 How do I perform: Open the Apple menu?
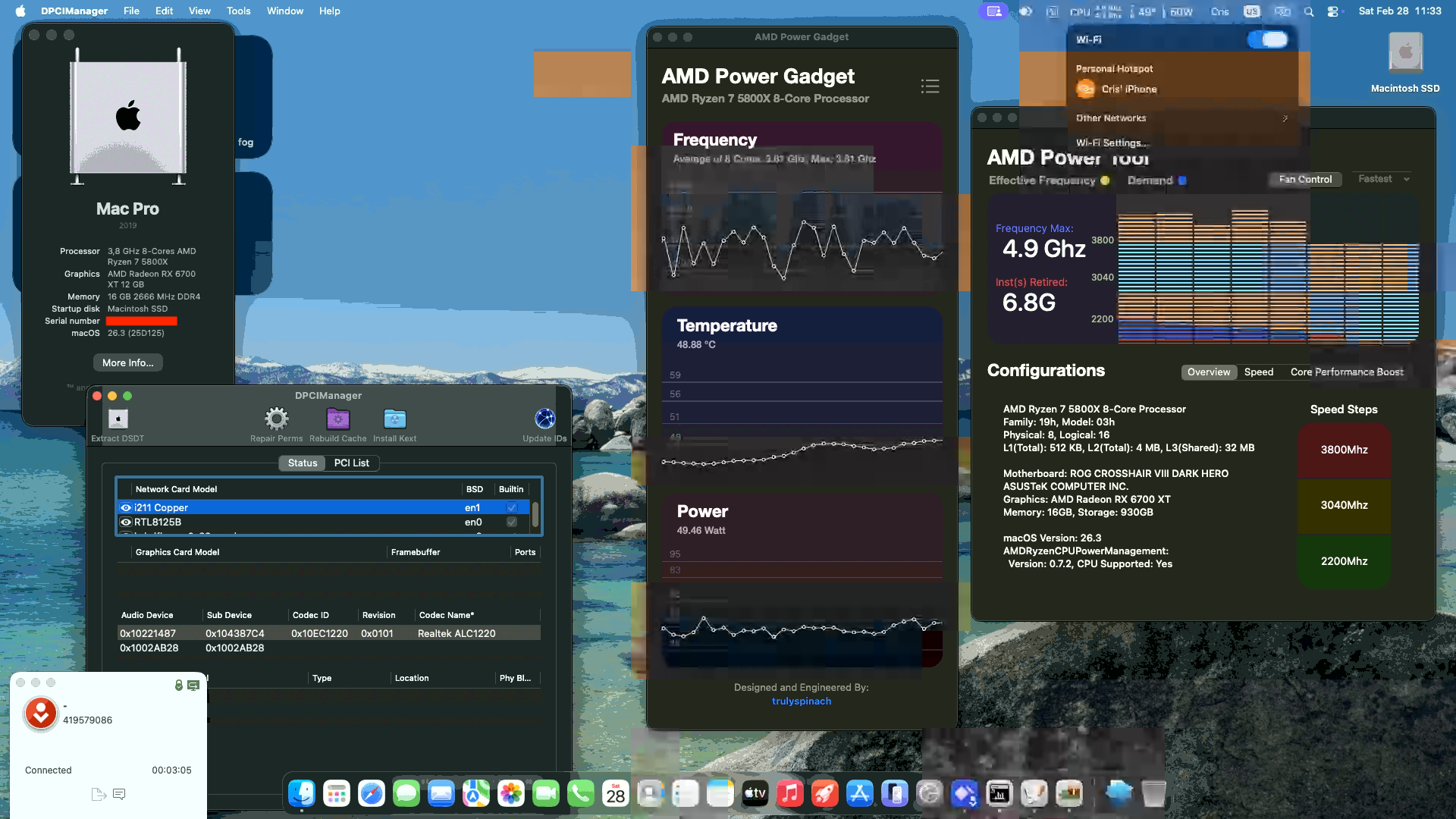(x=20, y=11)
